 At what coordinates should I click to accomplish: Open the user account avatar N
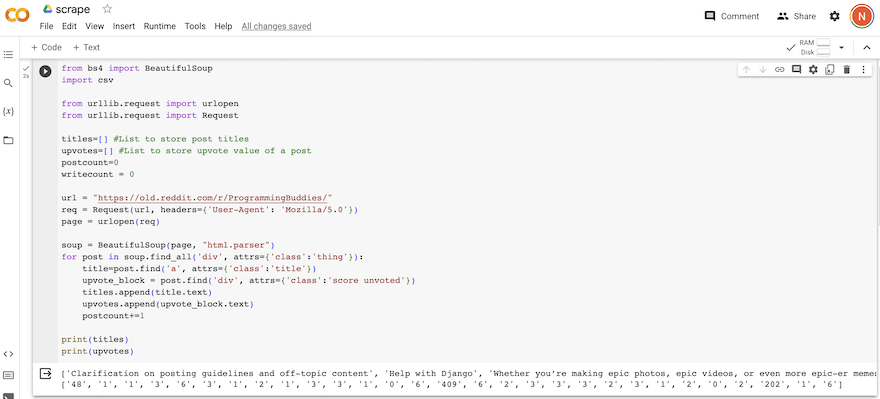(x=861, y=16)
